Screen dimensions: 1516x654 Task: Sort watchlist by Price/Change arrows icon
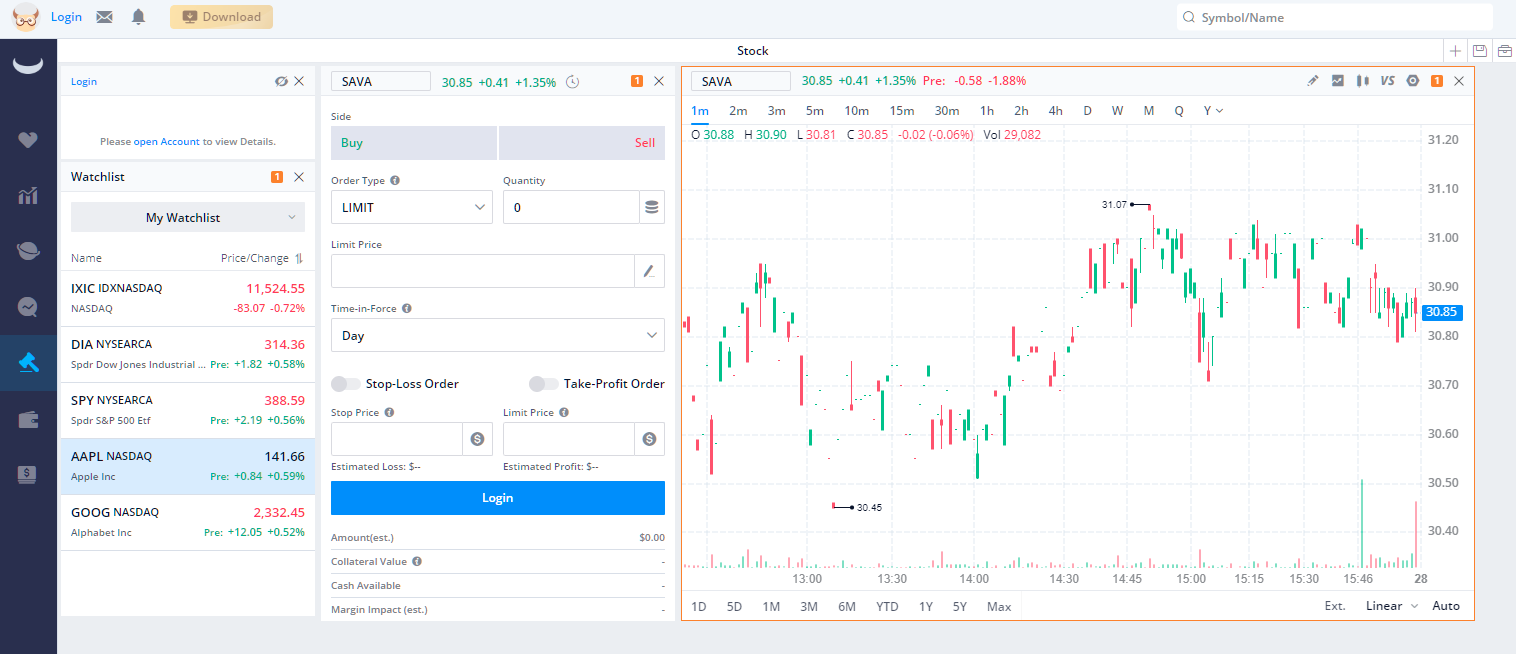click(x=298, y=258)
